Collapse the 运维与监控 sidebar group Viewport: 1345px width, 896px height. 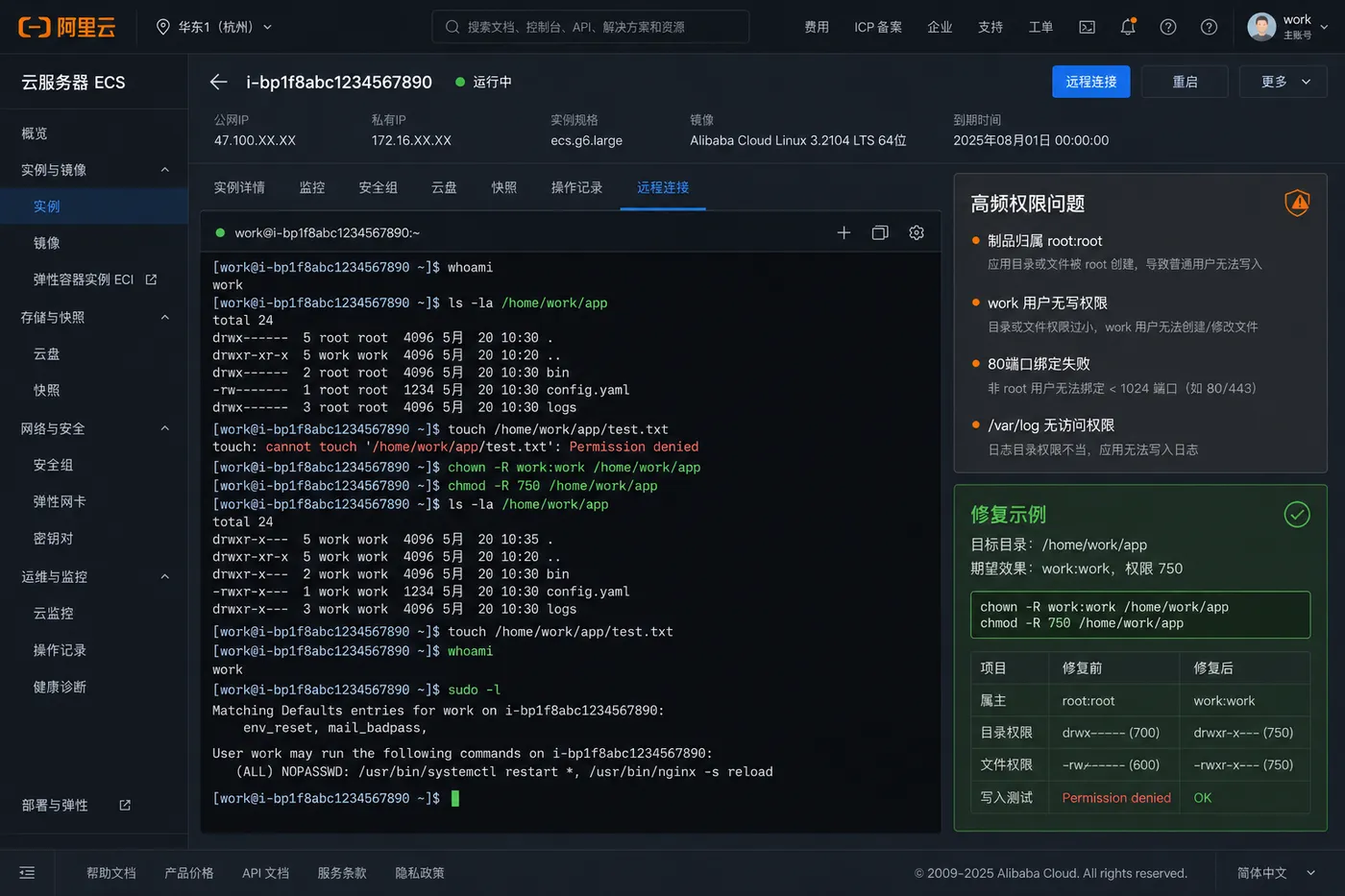pos(164,576)
